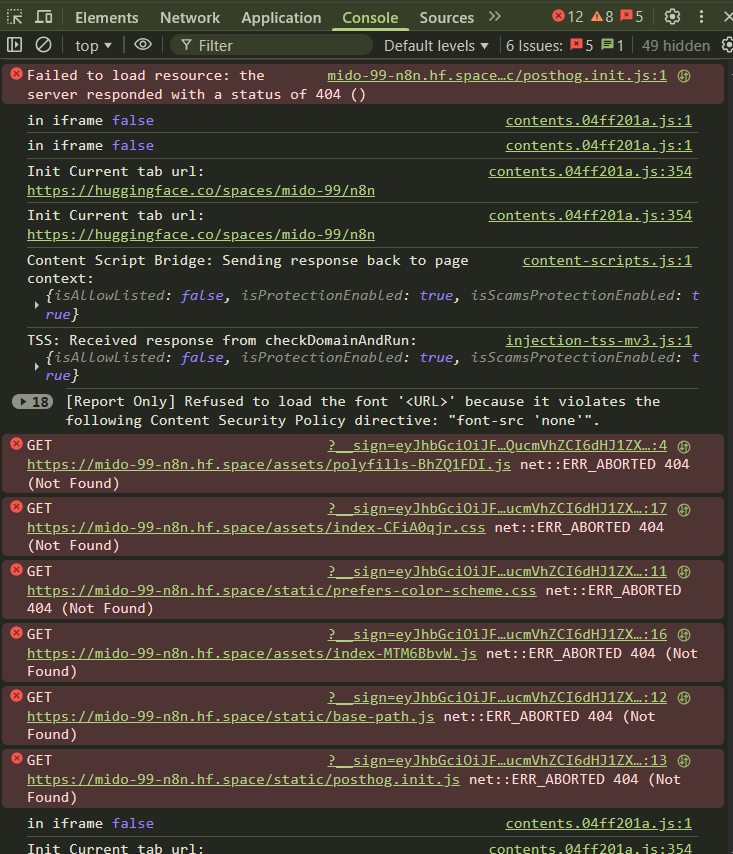This screenshot has height=854, width=733.
Task: Click the error icon on the GET static/posthog.init.js row
Action: pos(16,759)
